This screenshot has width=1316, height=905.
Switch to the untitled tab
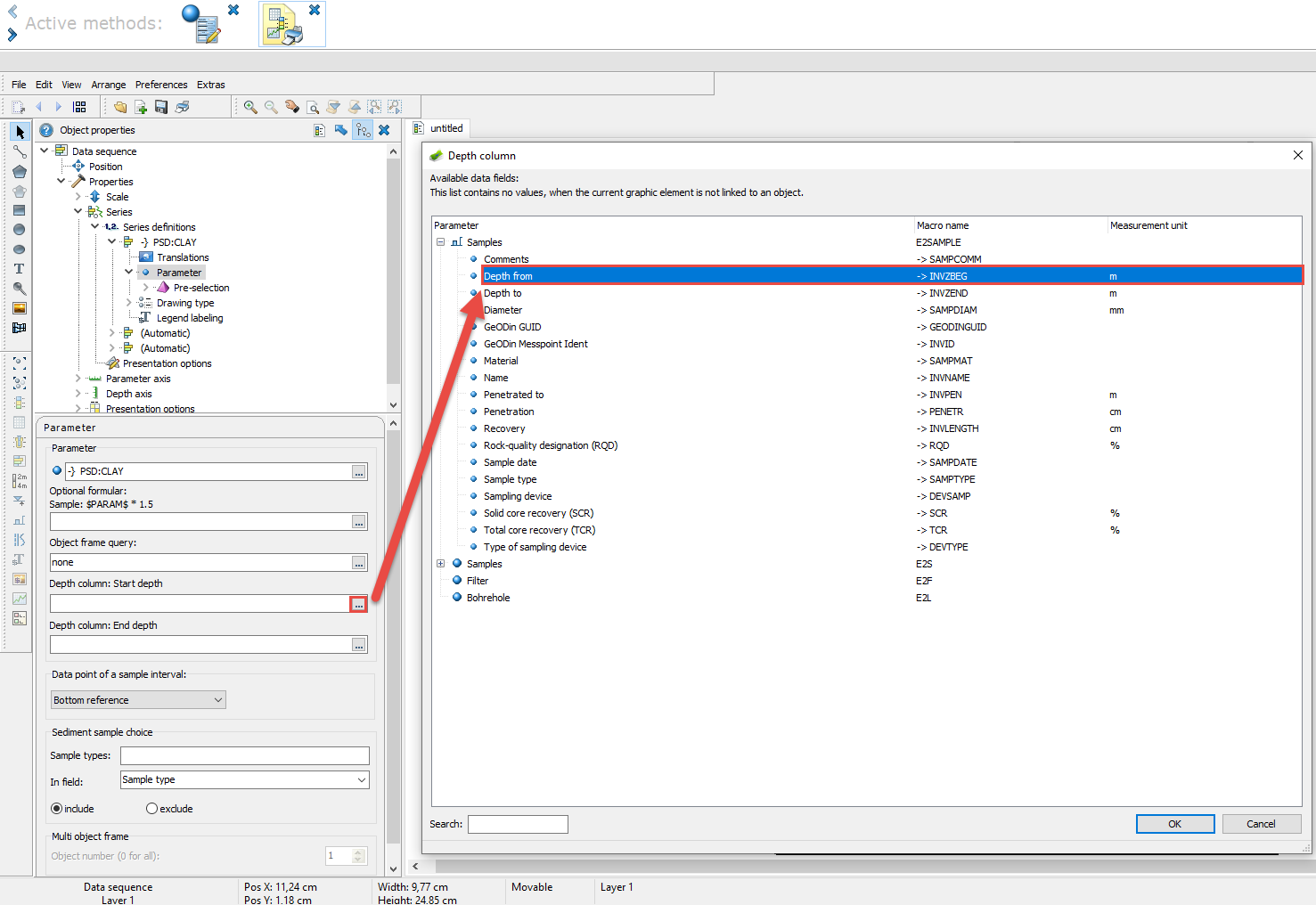coord(439,128)
